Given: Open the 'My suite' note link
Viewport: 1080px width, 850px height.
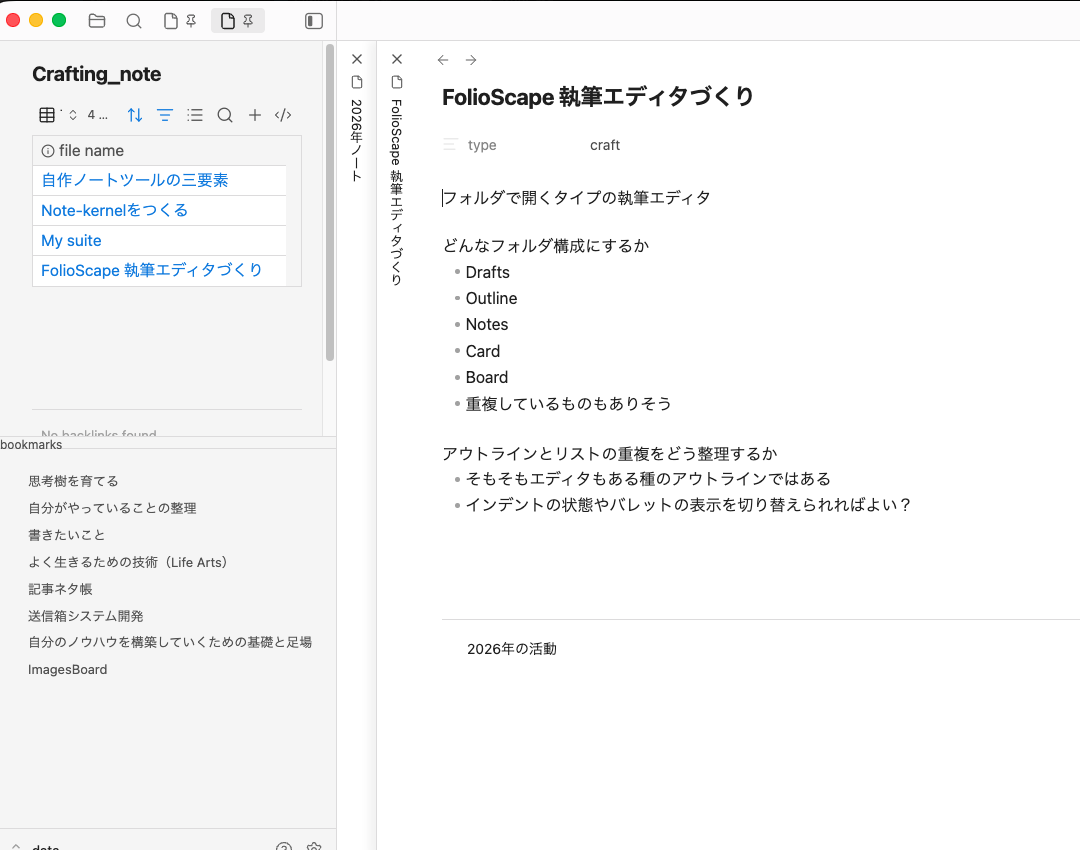Looking at the screenshot, I should (x=71, y=240).
